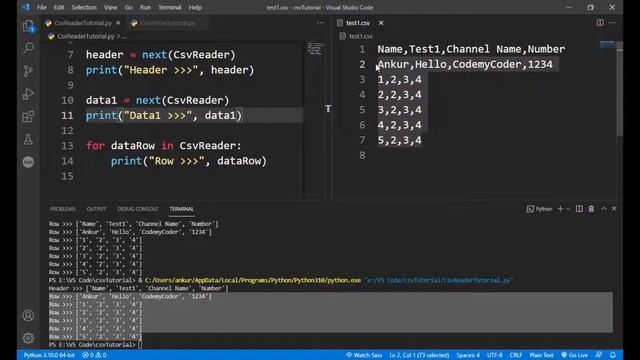The width and height of the screenshot is (640, 360).
Task: Click line number 7 in csv gutter
Action: point(362,140)
